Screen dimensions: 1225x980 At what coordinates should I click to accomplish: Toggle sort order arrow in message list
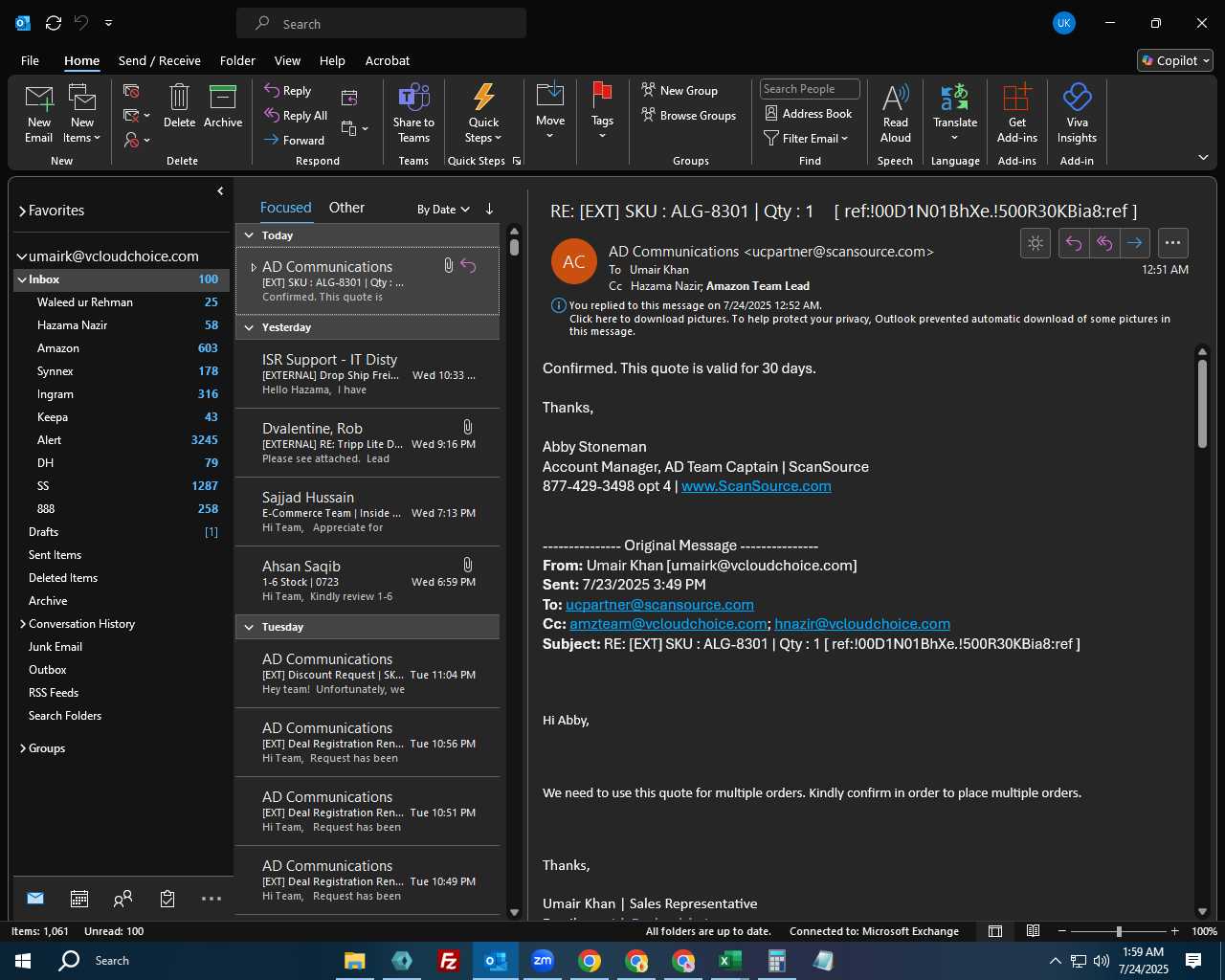pos(489,209)
